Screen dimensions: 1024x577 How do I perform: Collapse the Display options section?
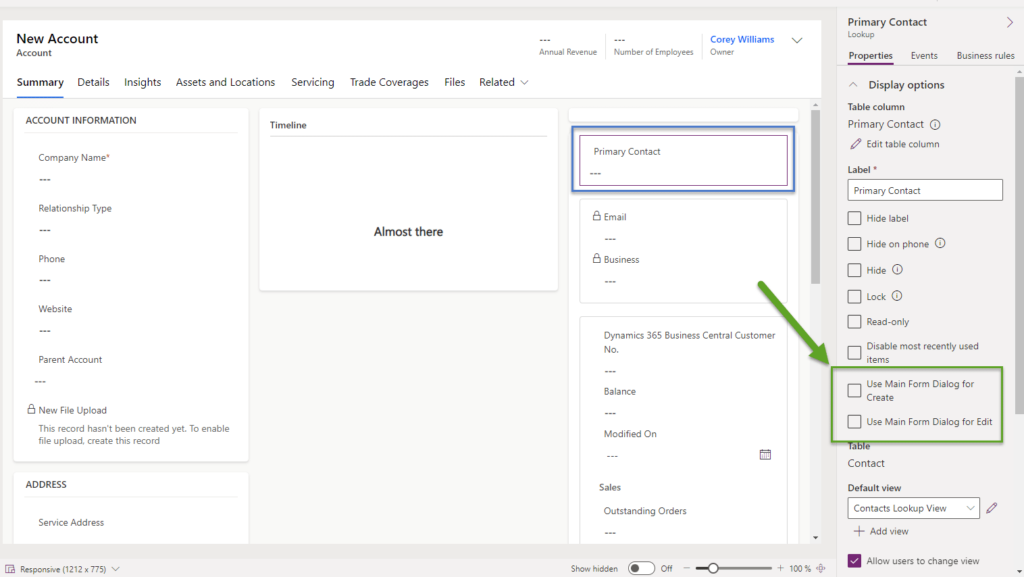coord(855,84)
